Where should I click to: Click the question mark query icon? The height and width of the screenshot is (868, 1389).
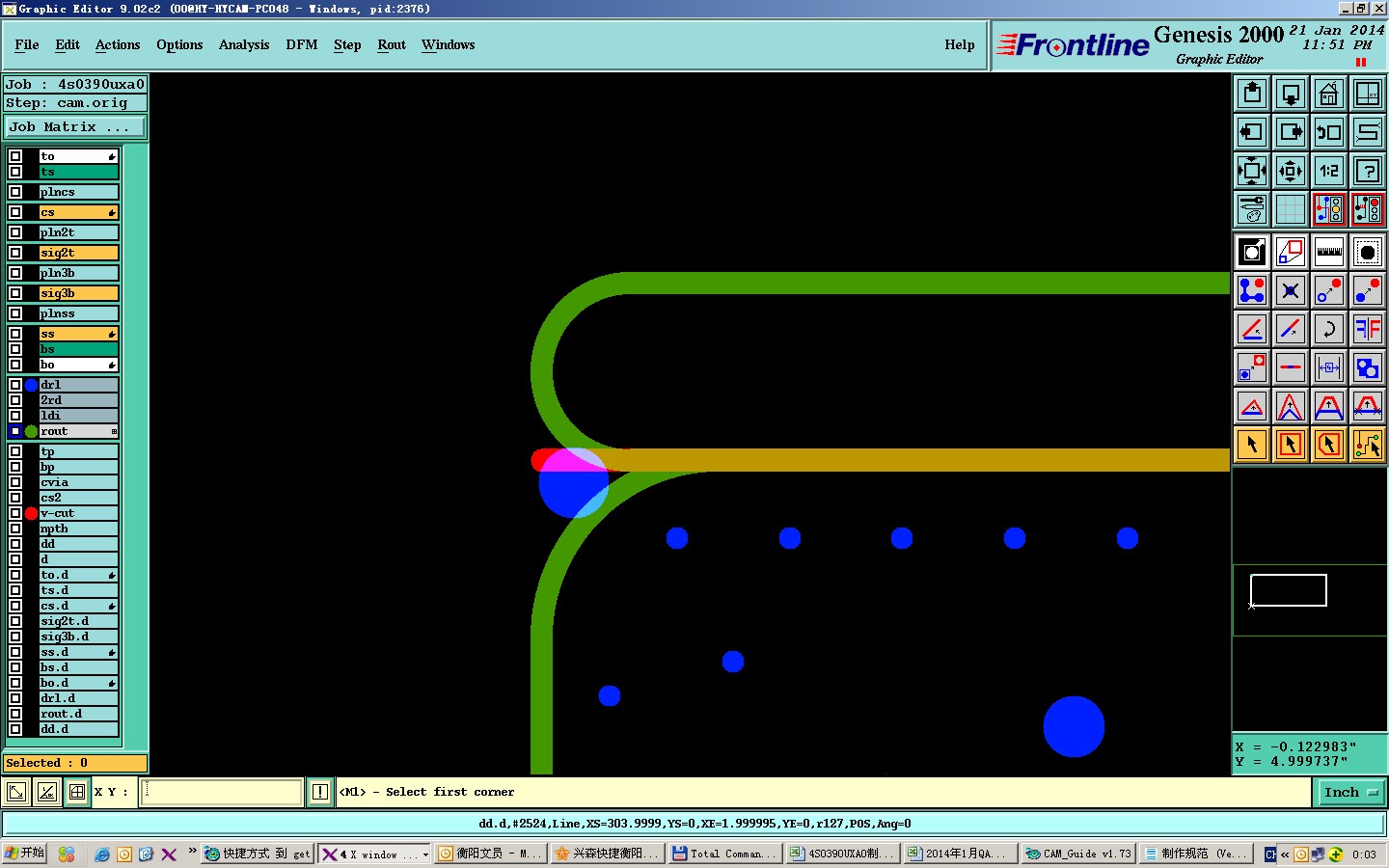pyautogui.click(x=1368, y=171)
